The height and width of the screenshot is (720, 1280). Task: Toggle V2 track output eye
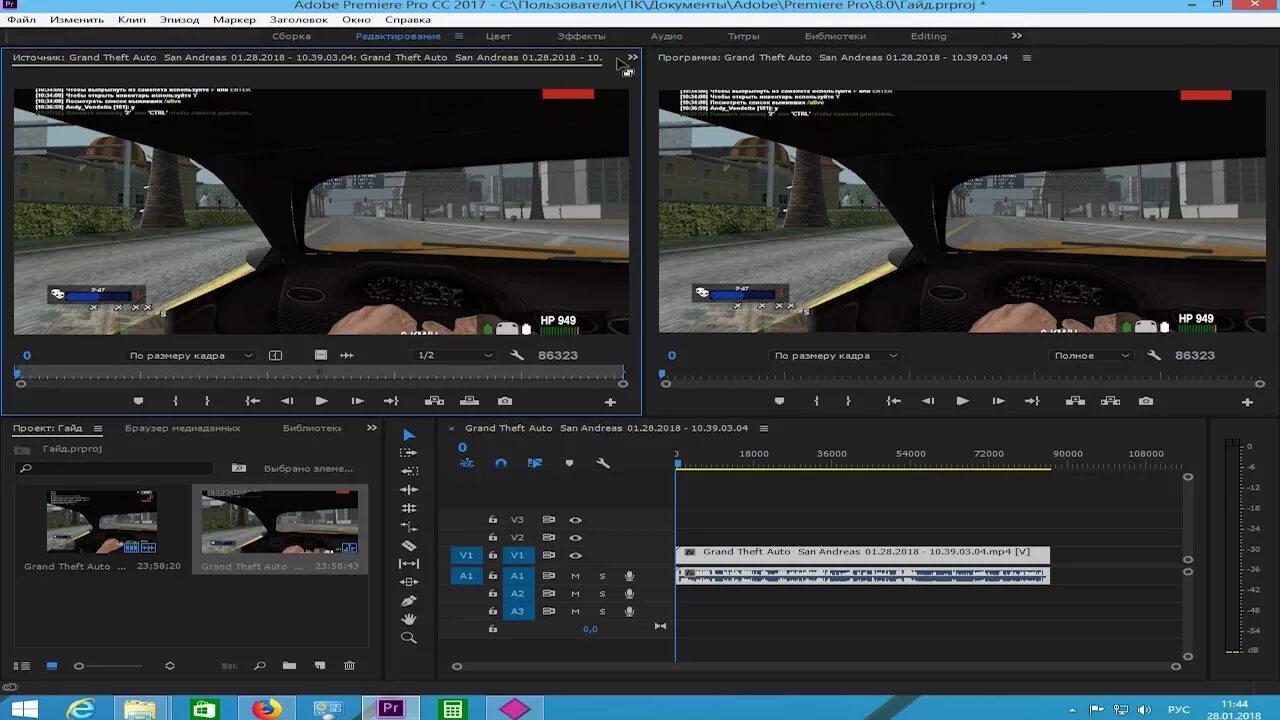[x=575, y=538]
